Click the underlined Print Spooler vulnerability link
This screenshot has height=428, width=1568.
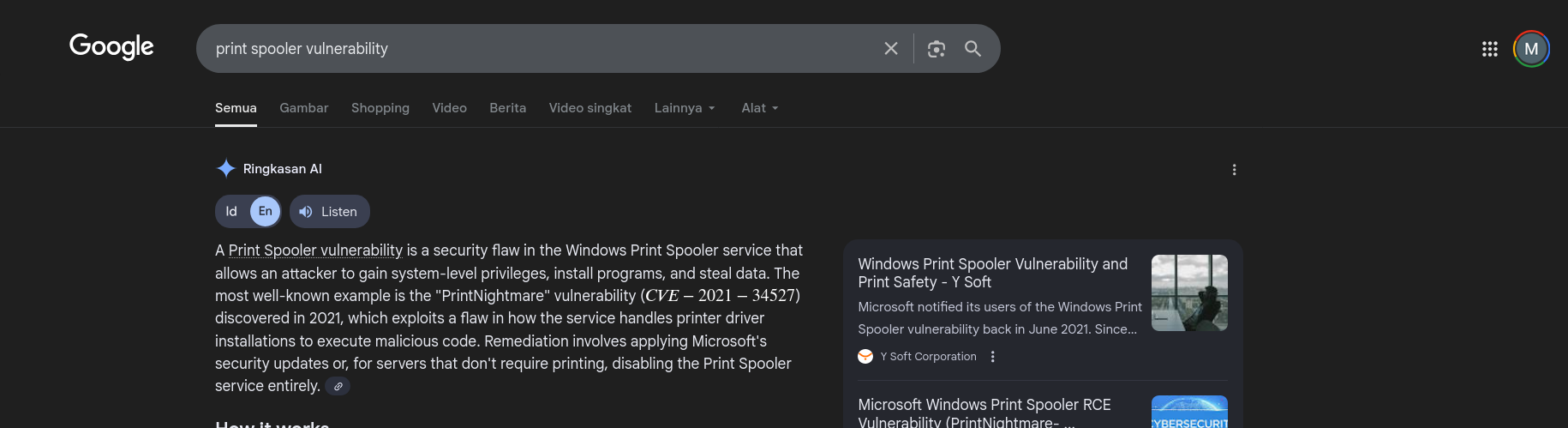point(315,250)
